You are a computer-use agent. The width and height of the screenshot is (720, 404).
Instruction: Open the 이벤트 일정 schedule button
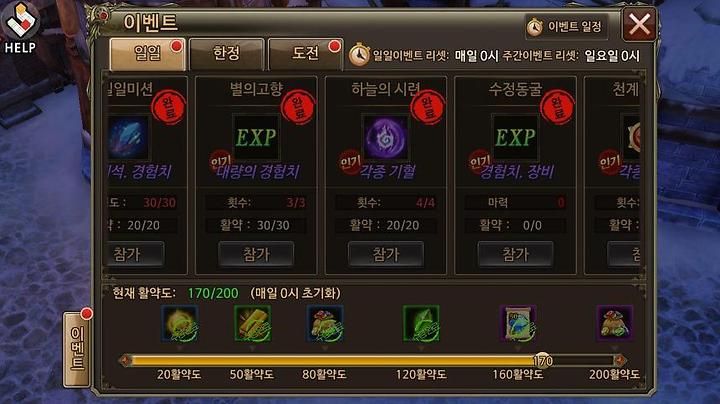click(x=566, y=27)
